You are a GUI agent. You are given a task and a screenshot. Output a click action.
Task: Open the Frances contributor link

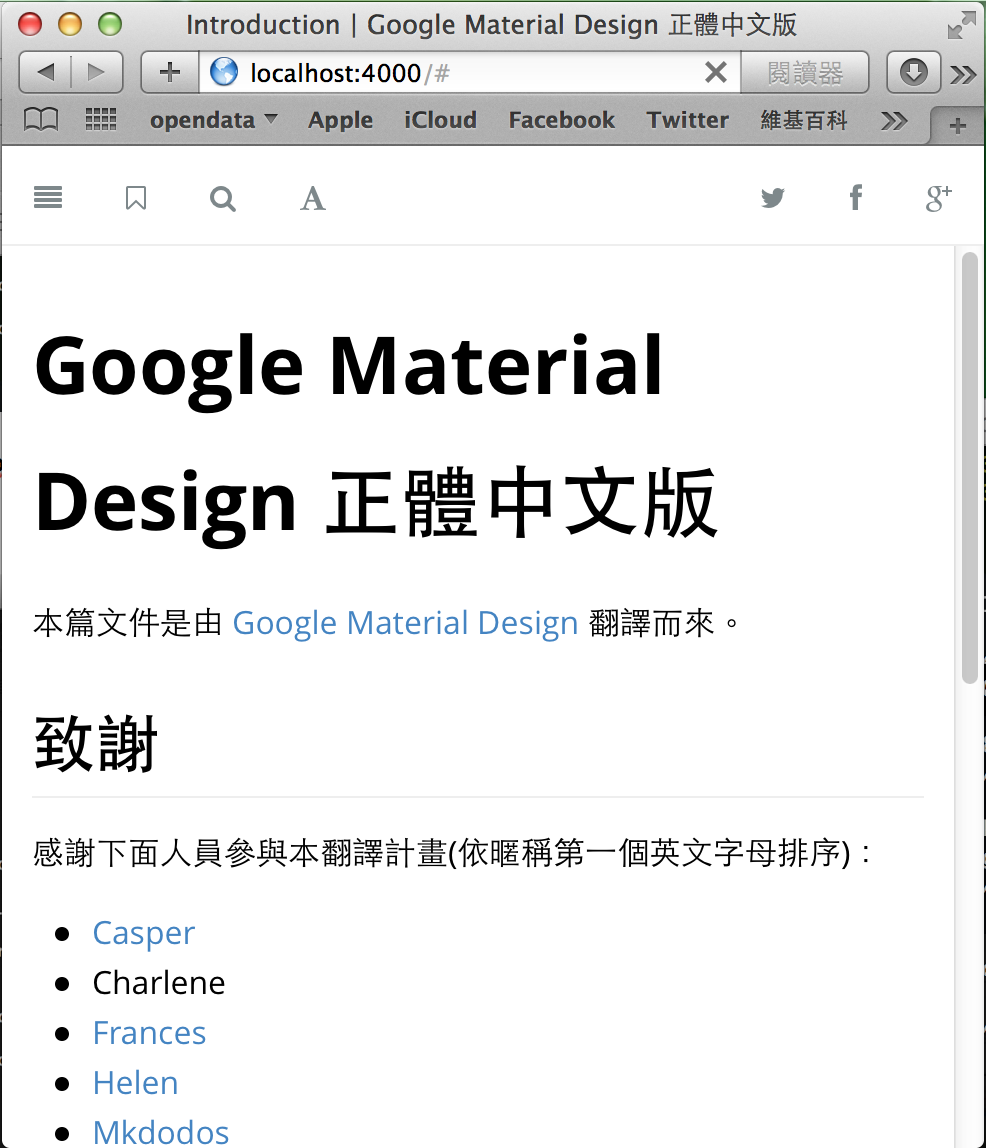click(x=149, y=1033)
